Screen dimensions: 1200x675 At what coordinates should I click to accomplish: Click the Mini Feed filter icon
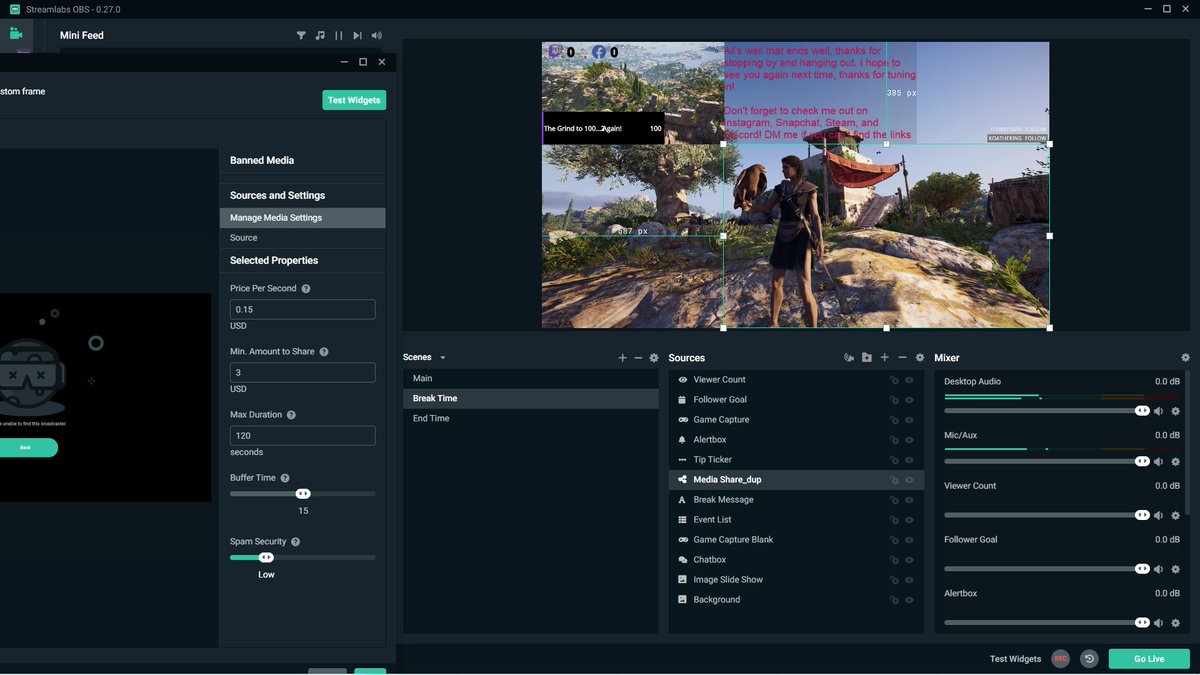[301, 35]
